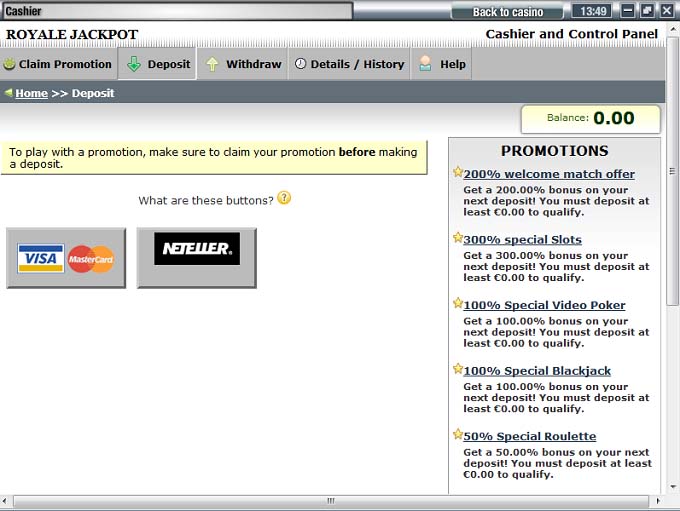This screenshot has height=511, width=680.
Task: Click the star next to 300% special Slots
Action: pyautogui.click(x=457, y=238)
